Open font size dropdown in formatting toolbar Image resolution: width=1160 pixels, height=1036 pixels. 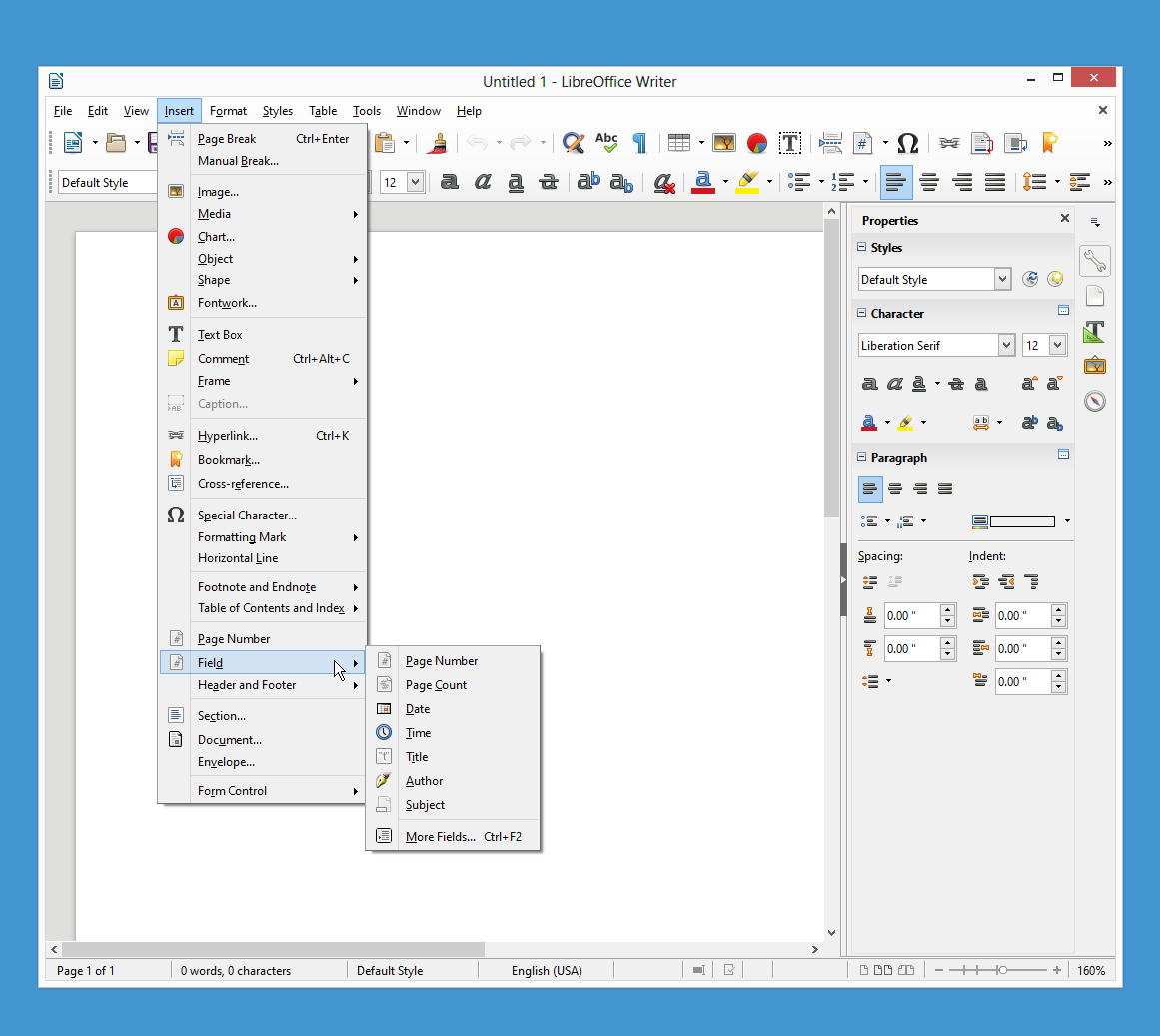point(415,182)
